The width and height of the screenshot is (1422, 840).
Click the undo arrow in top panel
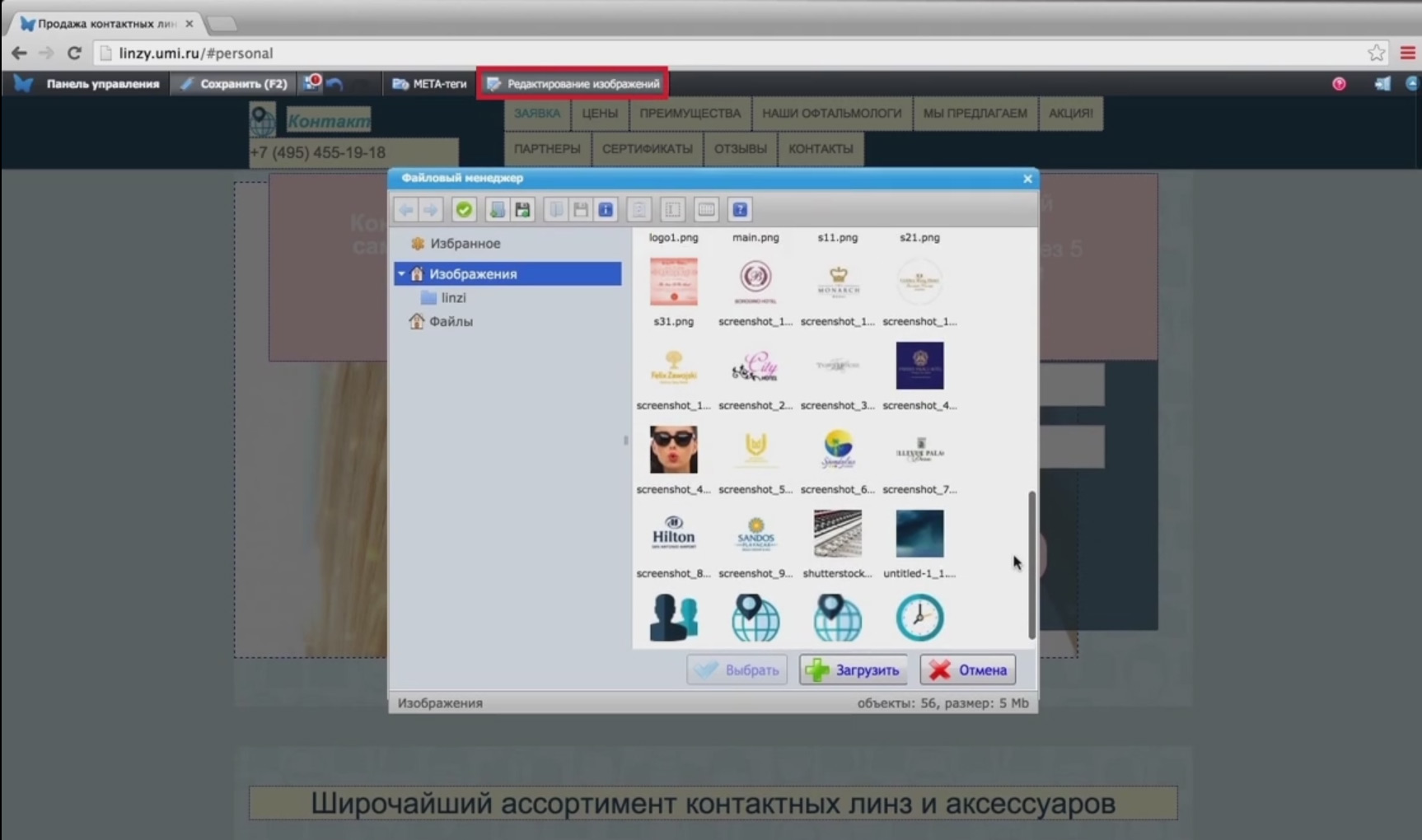(x=334, y=84)
